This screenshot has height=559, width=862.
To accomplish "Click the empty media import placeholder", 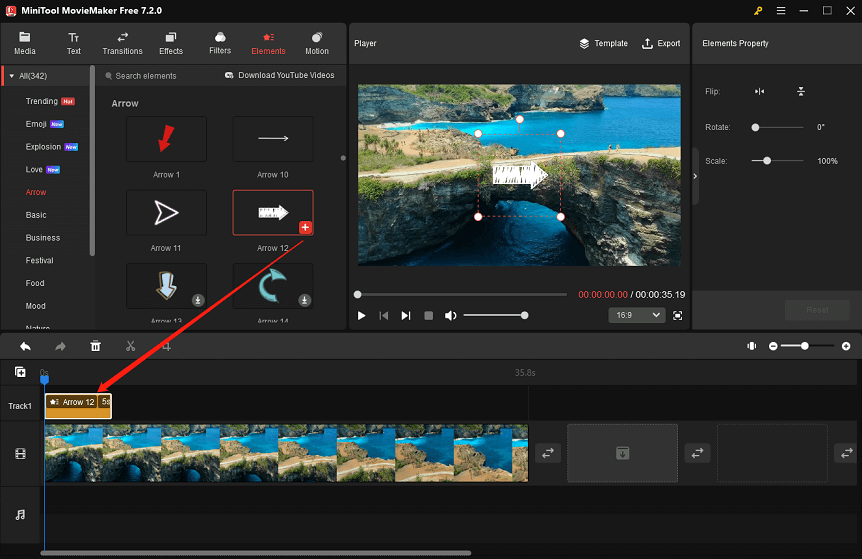I will coord(622,453).
